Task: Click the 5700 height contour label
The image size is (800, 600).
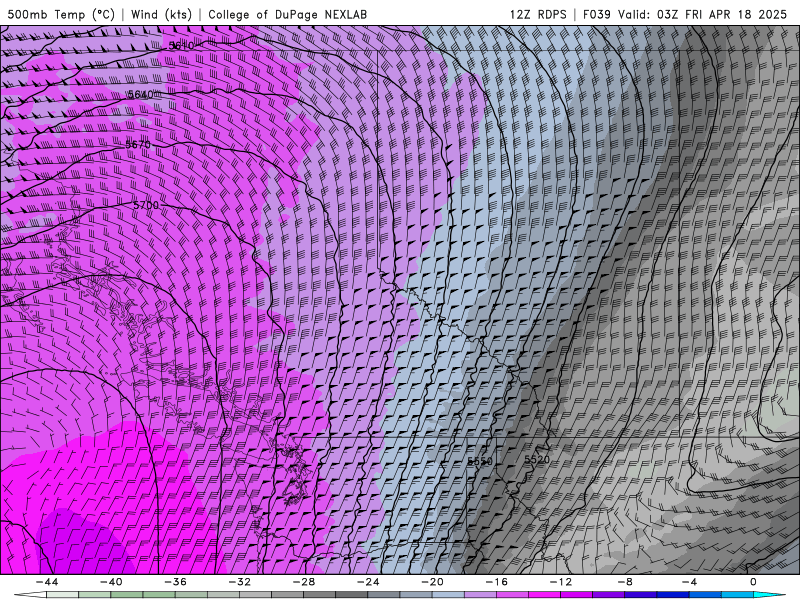Action: [x=146, y=205]
